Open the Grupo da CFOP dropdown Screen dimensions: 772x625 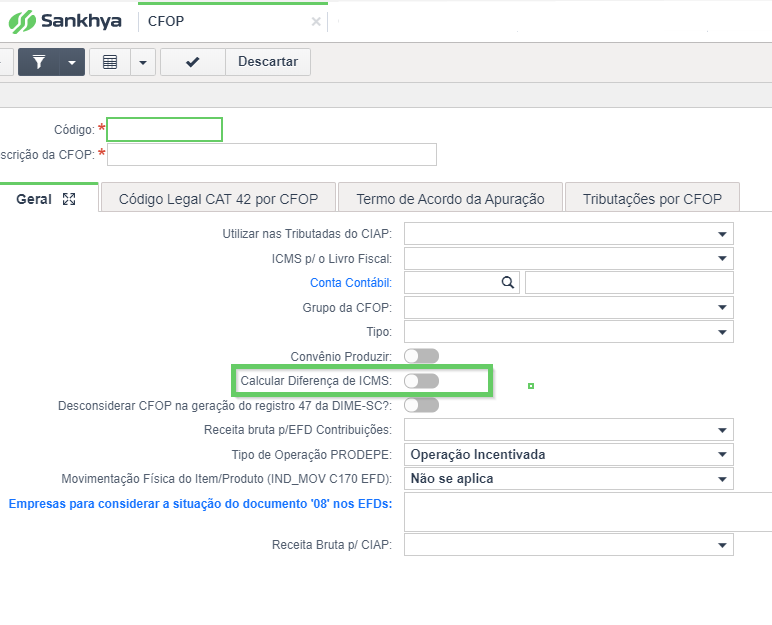(569, 307)
